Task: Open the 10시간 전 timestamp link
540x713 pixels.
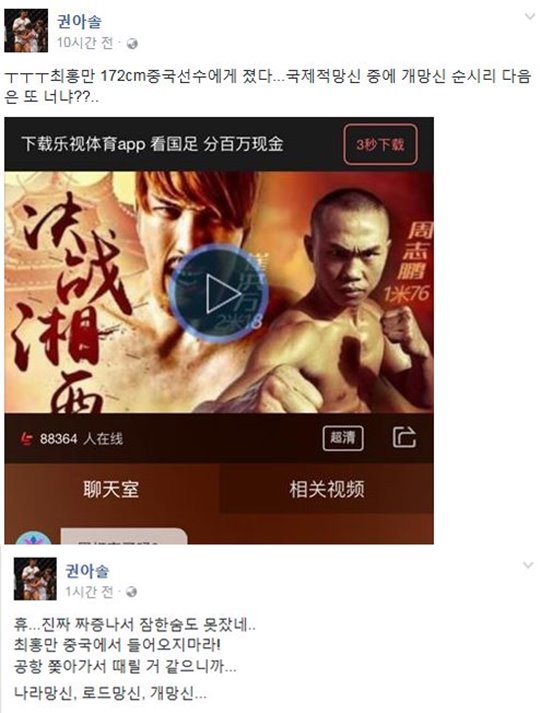Action: point(85,43)
